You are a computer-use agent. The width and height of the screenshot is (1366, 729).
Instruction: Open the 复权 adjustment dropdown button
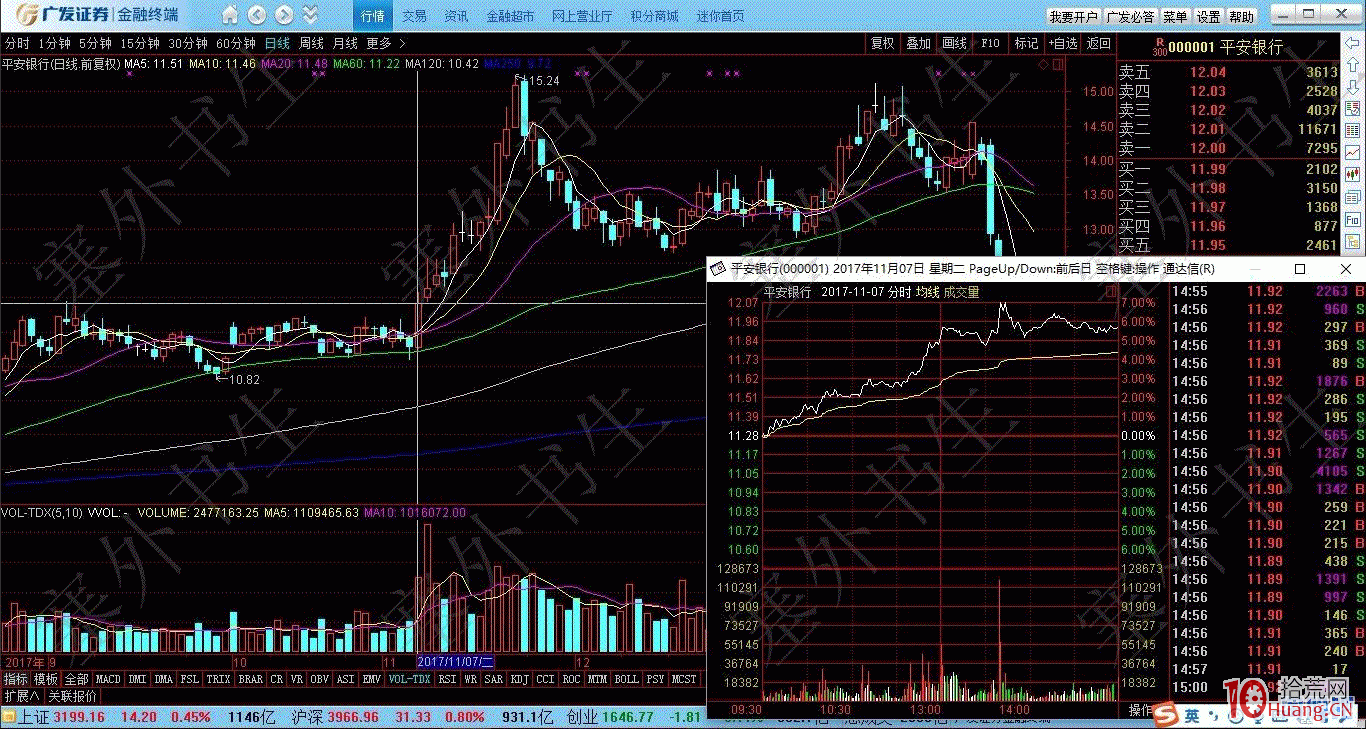click(882, 43)
